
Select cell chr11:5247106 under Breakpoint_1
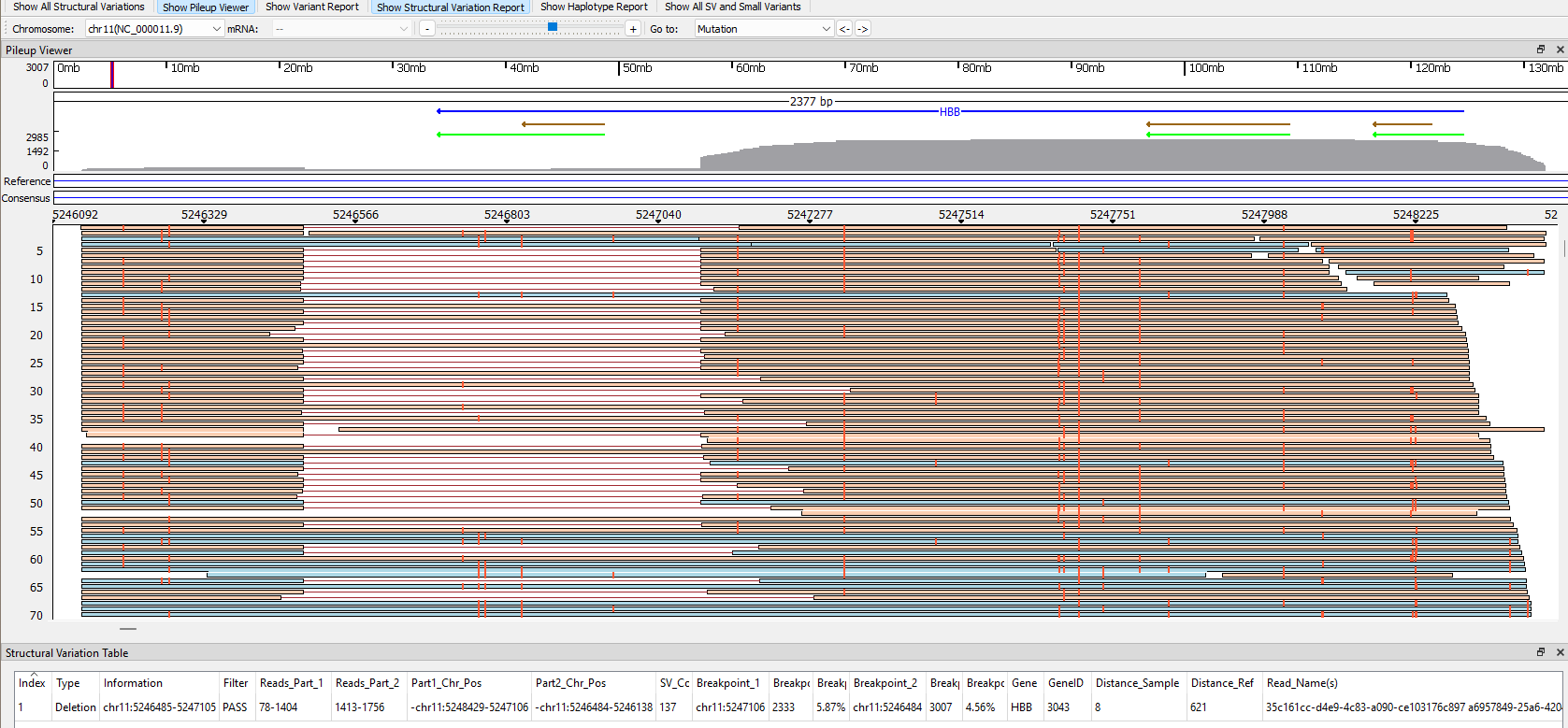730,707
